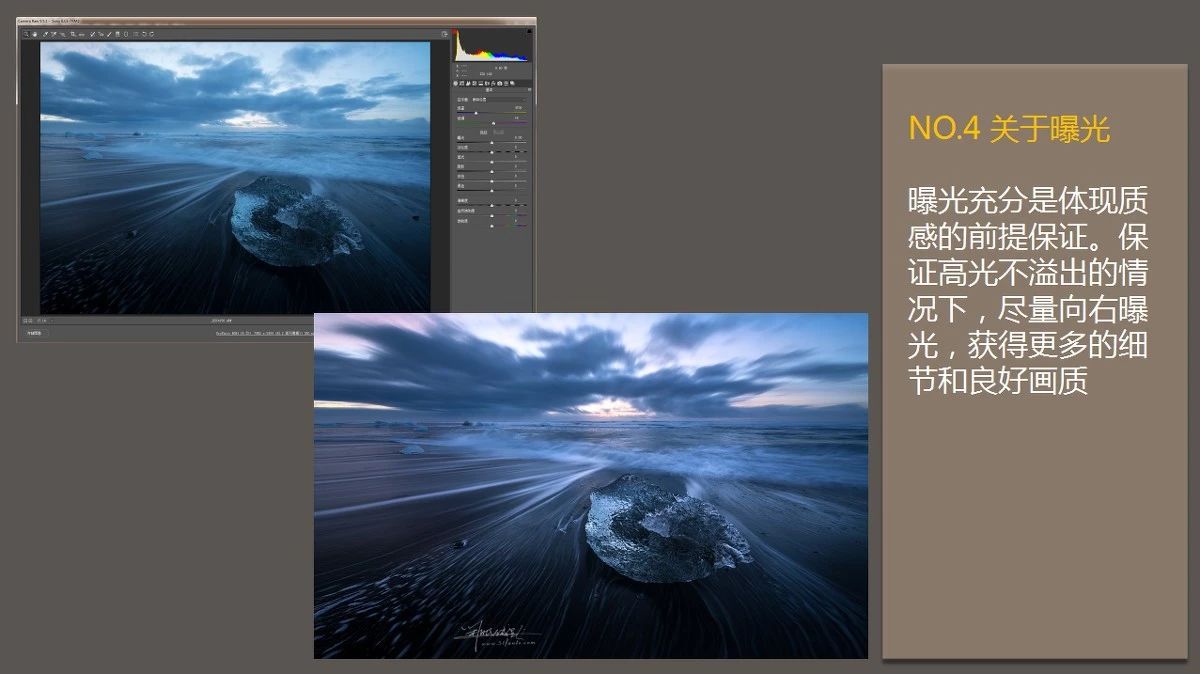This screenshot has height=674, width=1200.
Task: Pick the White Balance eyedropper tool
Action: click(44, 34)
